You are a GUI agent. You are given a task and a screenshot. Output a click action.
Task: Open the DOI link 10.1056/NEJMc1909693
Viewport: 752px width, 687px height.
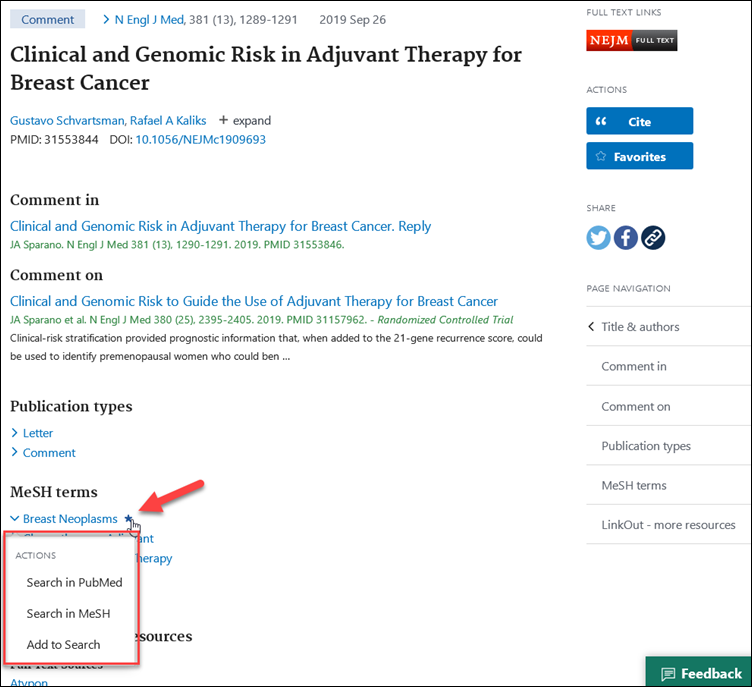[200, 140]
